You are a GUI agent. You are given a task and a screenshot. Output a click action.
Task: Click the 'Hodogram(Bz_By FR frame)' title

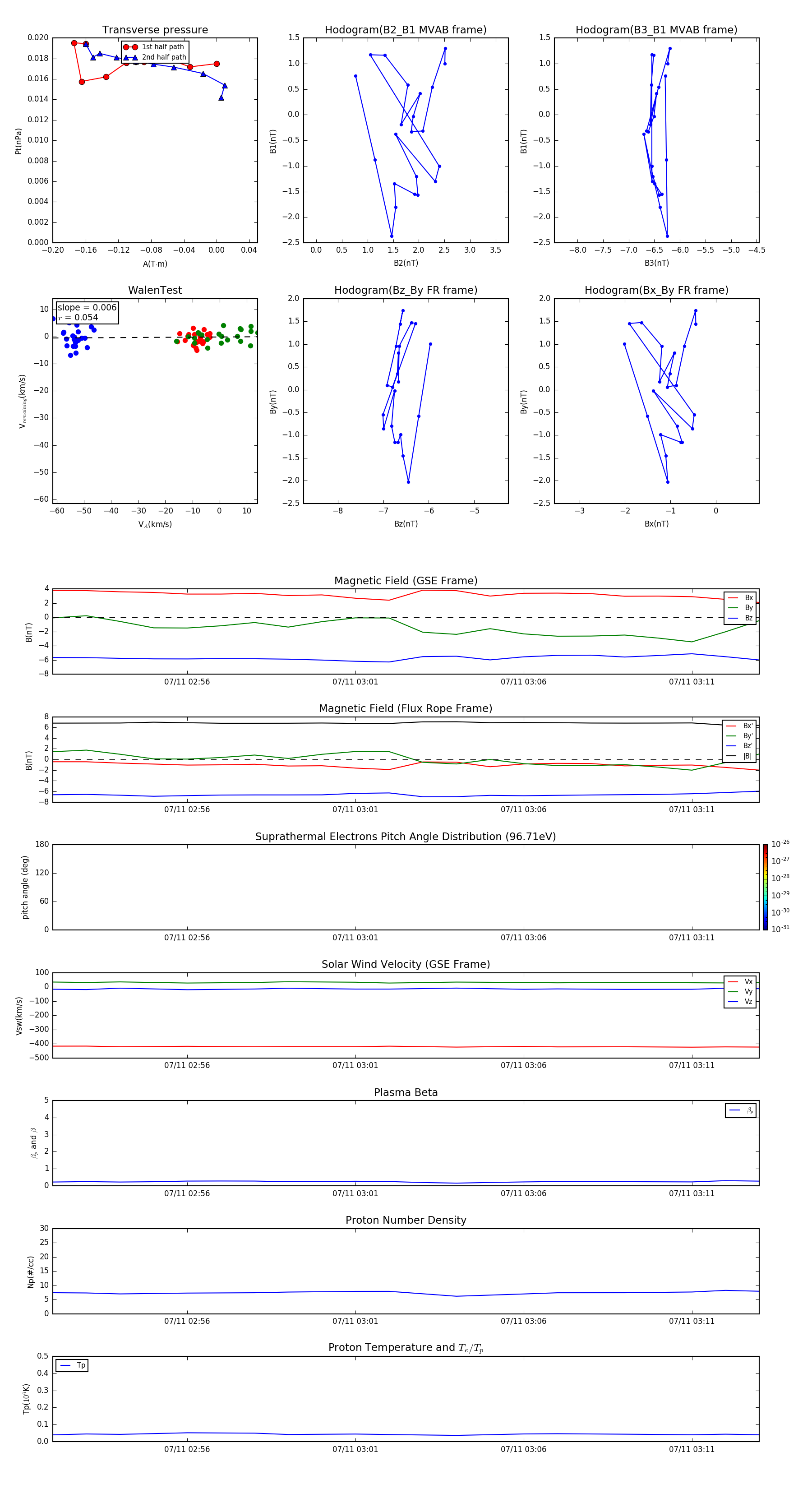pos(406,290)
